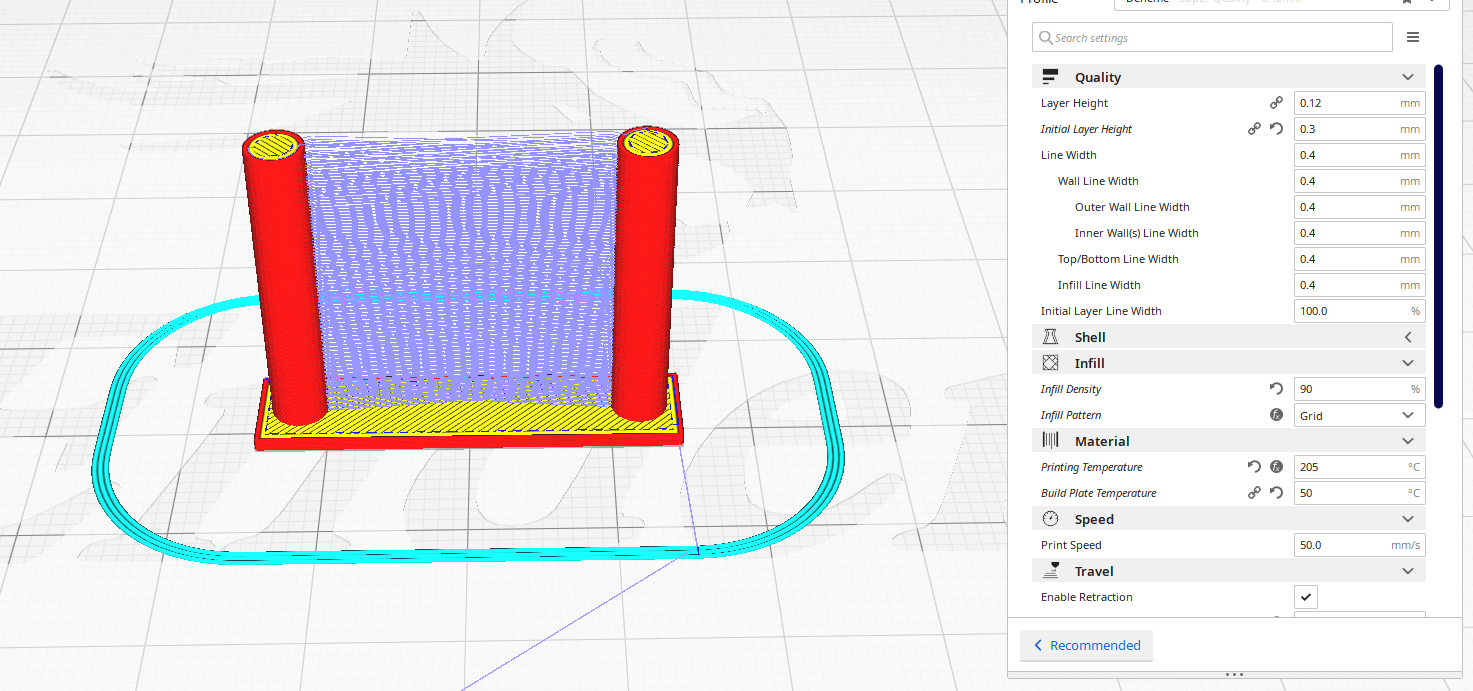The image size is (1473, 691).
Task: Open the settings visibility hamburger menu
Action: pos(1413,37)
